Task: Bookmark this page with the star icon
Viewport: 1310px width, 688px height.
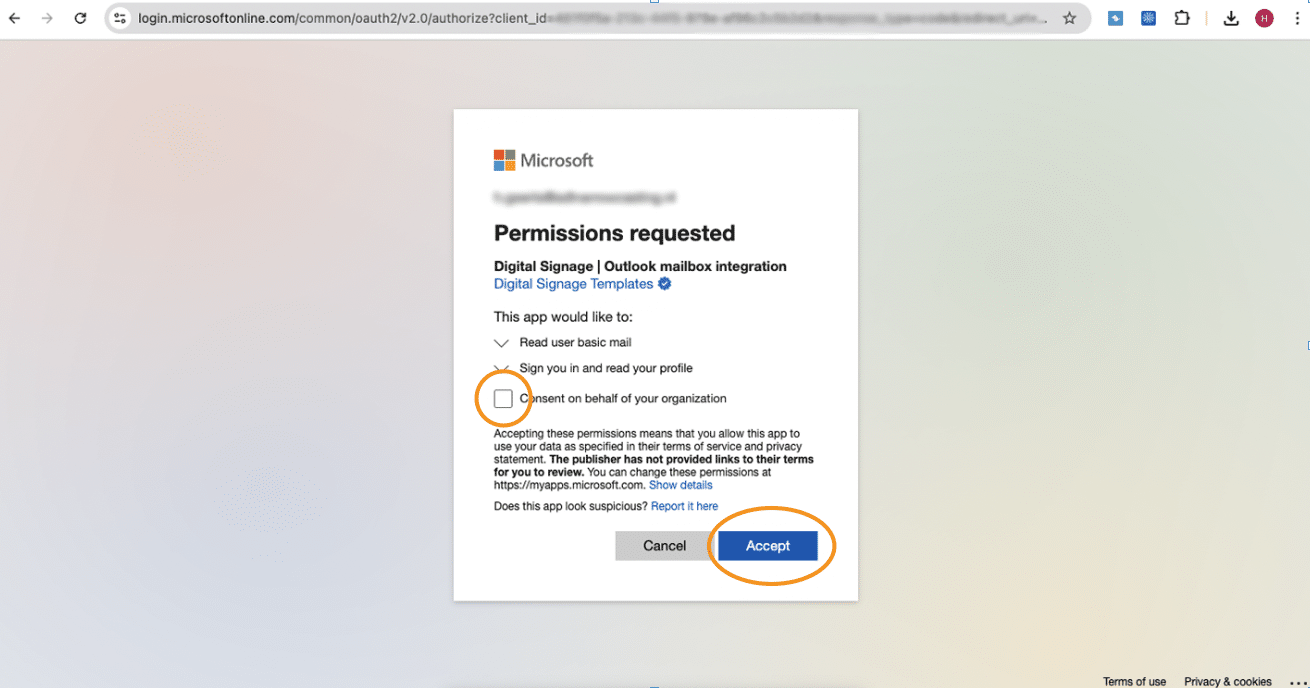Action: (x=1070, y=18)
